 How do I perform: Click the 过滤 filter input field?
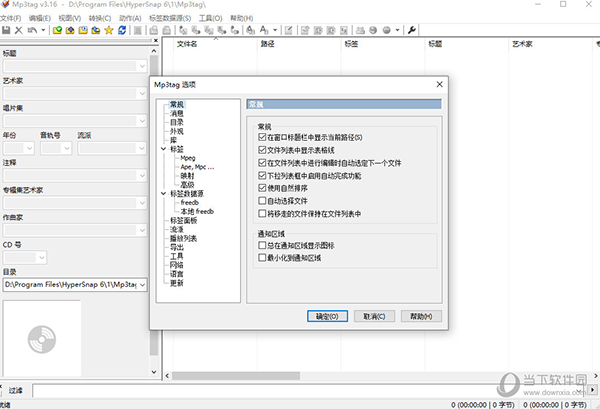pyautogui.click(x=310, y=391)
